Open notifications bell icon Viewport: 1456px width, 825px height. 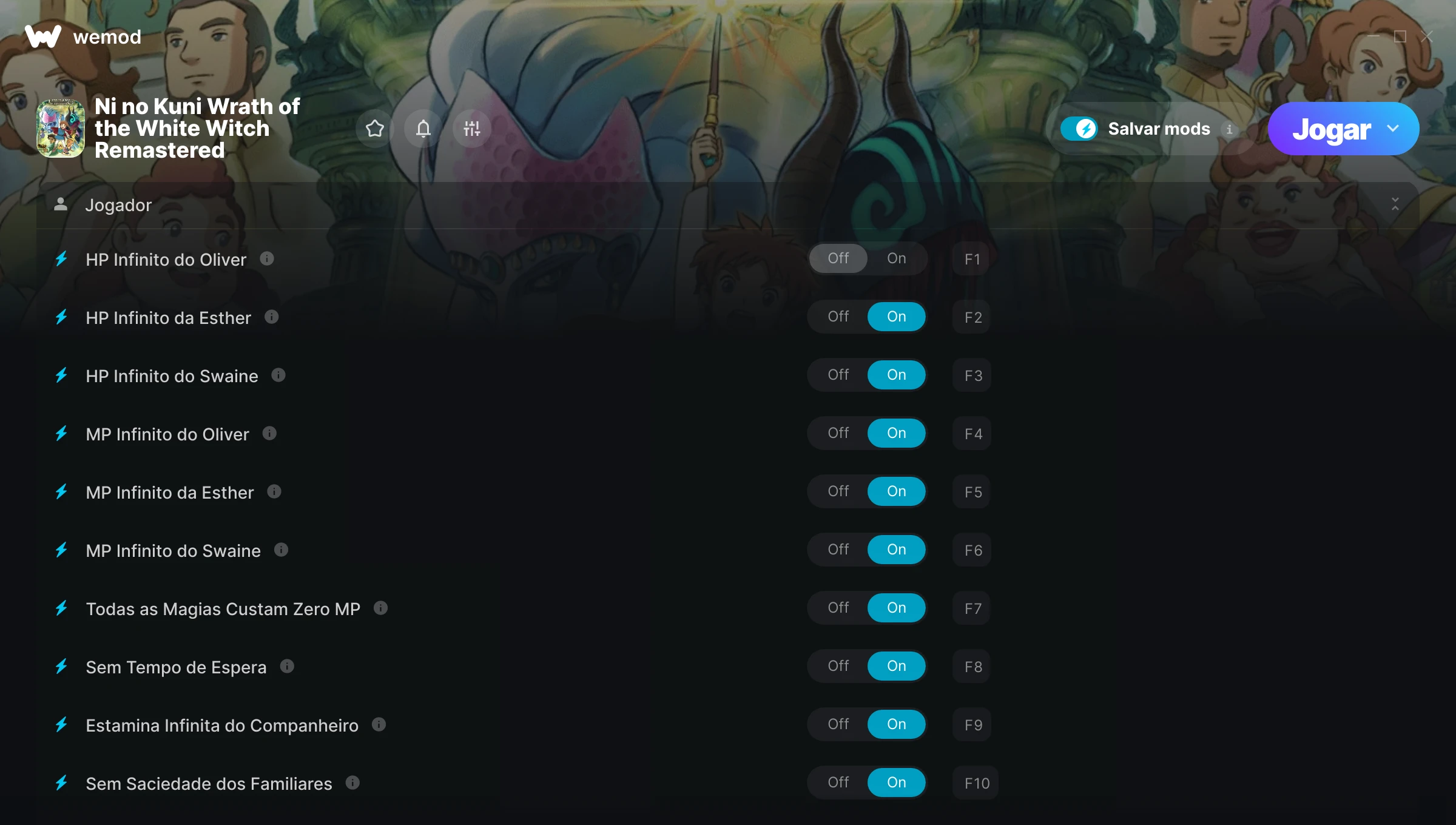click(x=423, y=129)
